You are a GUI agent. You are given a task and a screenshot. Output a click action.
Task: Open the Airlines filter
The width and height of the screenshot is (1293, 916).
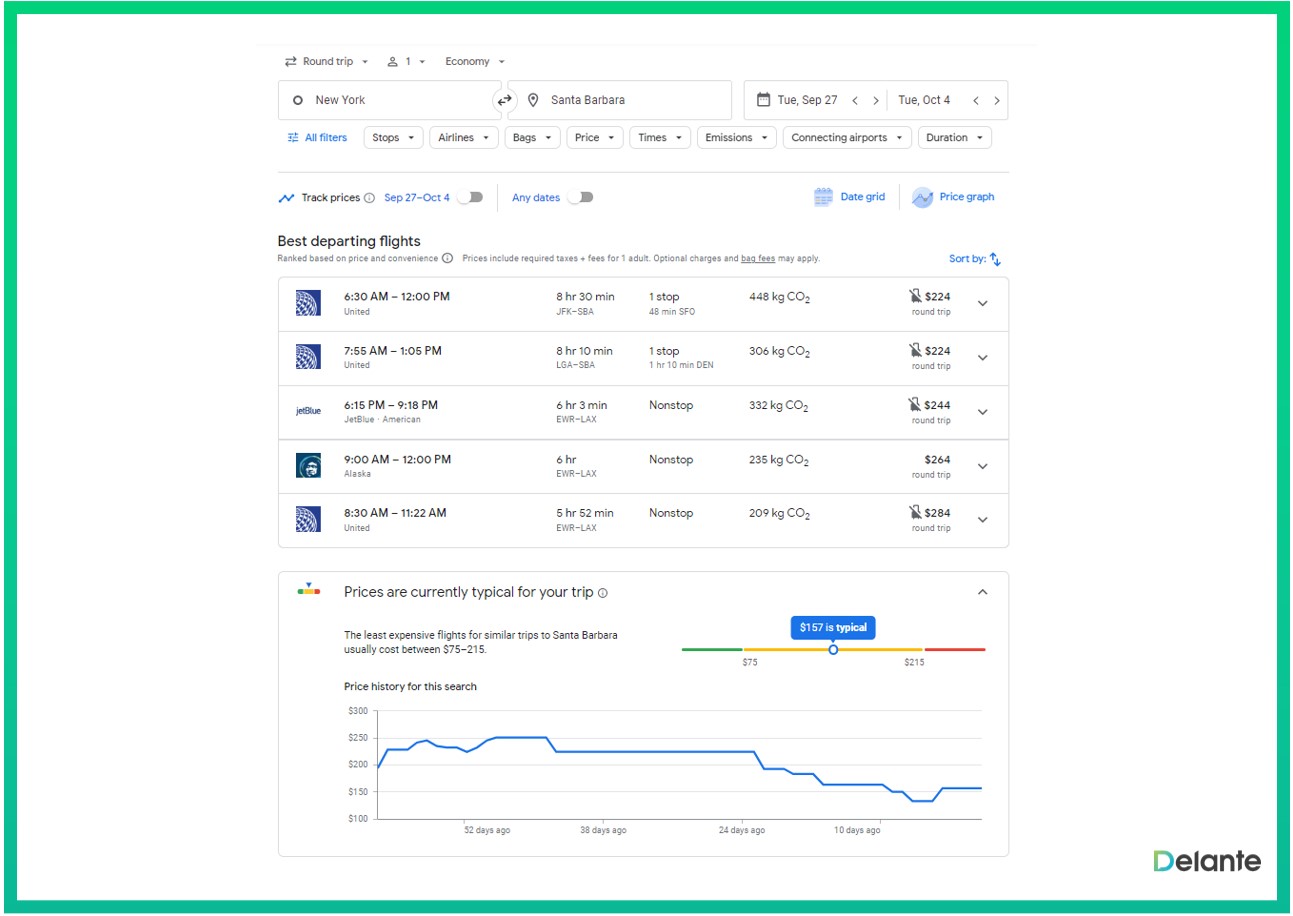[x=464, y=138]
